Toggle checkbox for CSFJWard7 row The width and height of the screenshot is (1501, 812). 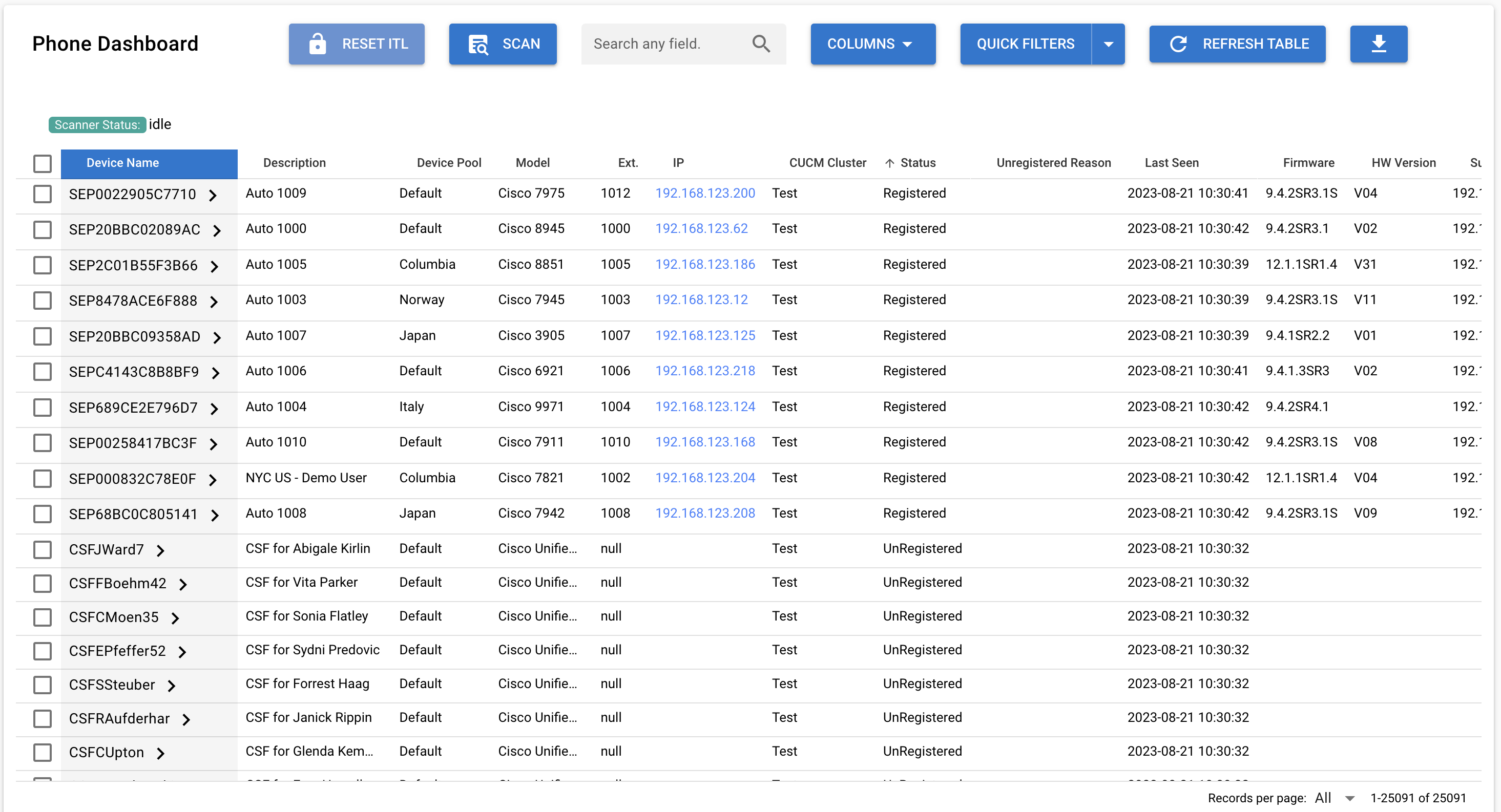[42, 549]
